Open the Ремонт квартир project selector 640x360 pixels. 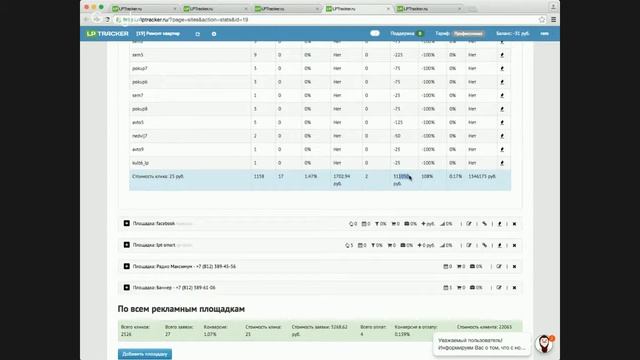(158, 33)
